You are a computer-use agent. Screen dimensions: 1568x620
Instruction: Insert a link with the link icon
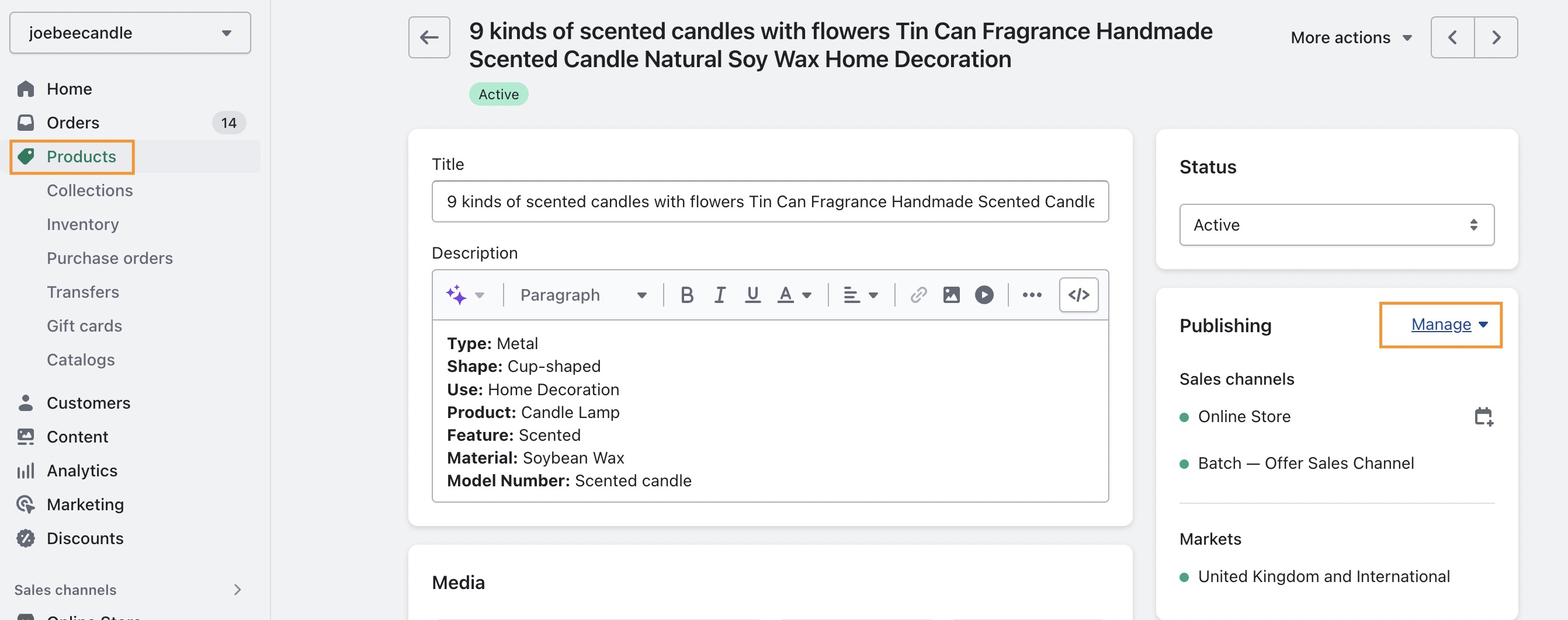(918, 295)
